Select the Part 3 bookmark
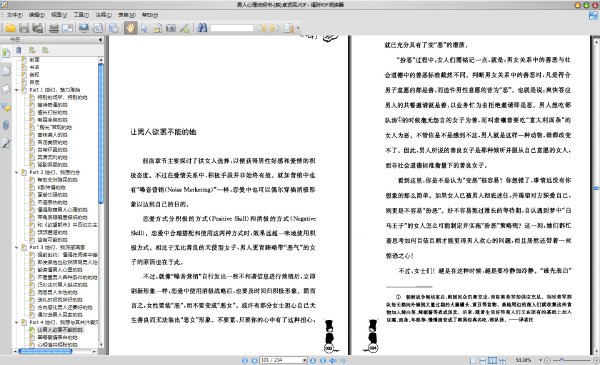 (57, 248)
